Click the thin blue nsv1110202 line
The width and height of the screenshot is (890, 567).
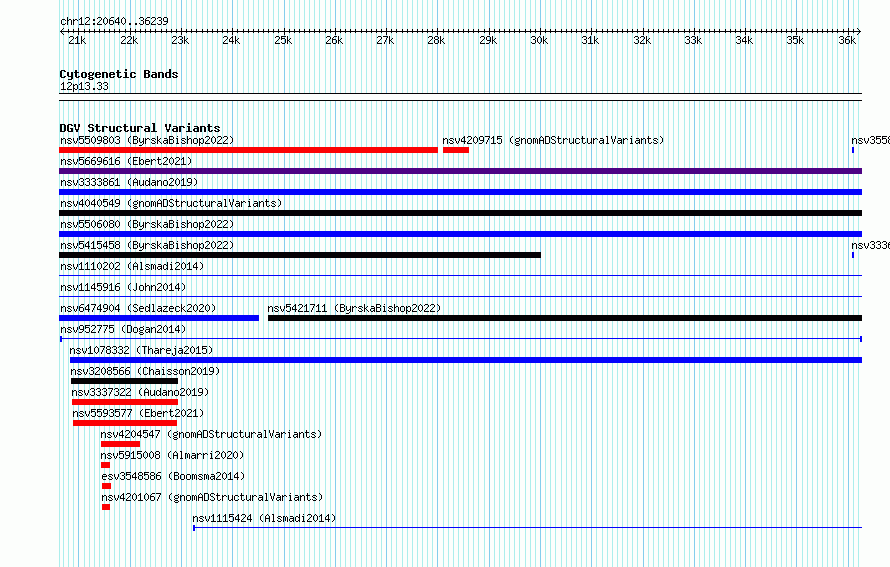(460, 276)
